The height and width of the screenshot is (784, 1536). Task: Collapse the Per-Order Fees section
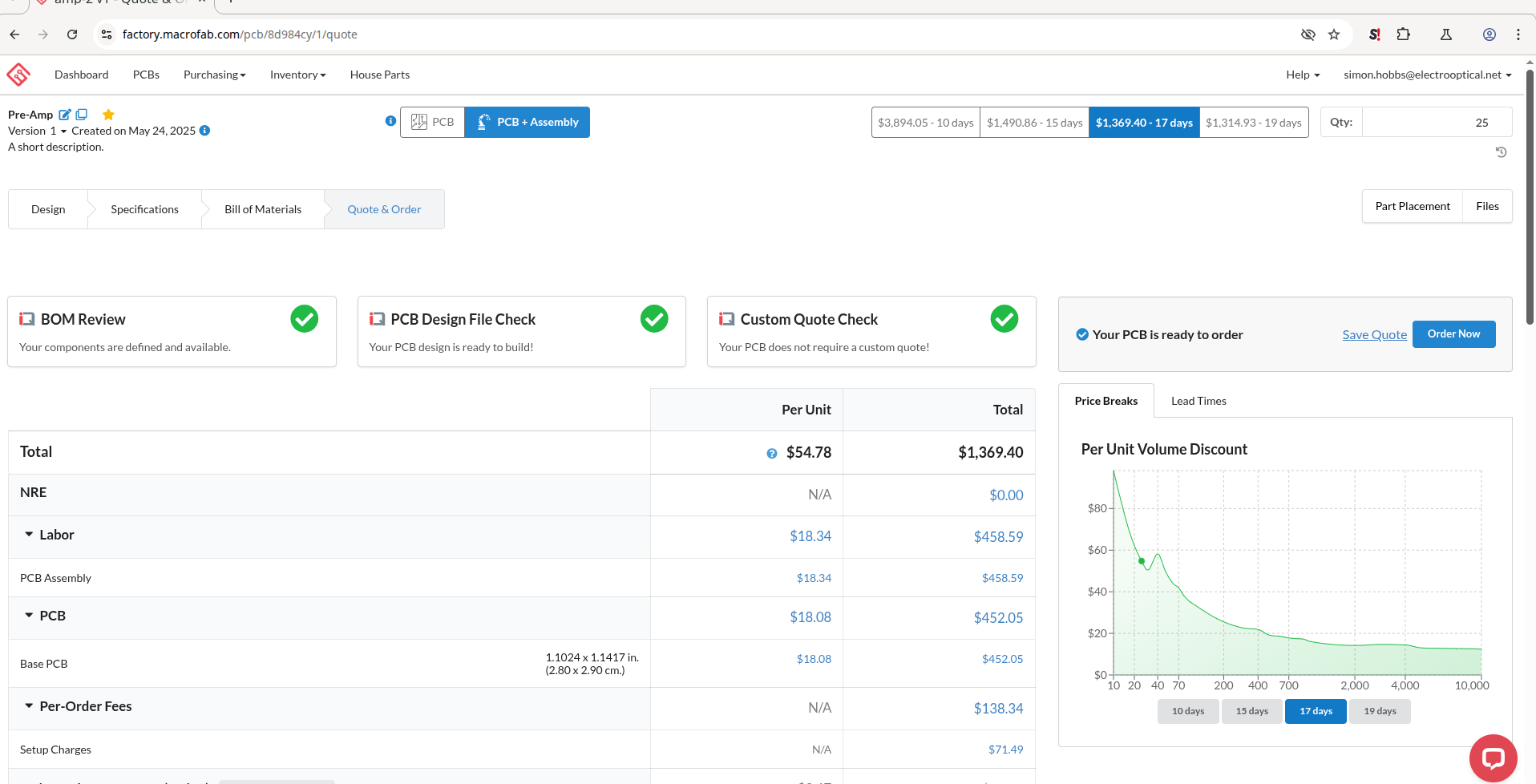click(x=29, y=706)
